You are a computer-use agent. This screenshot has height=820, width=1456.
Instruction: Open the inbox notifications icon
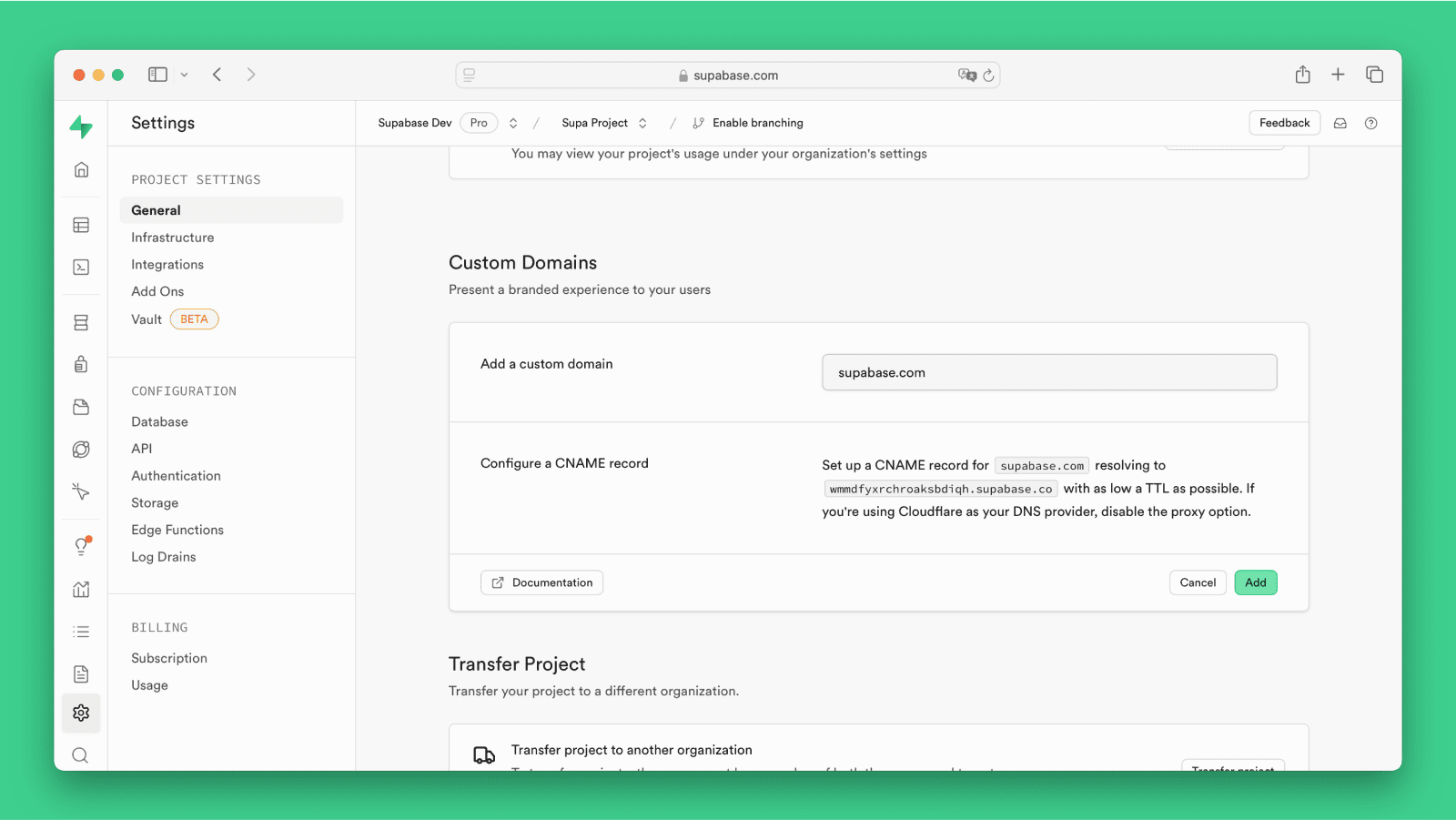pyautogui.click(x=1340, y=123)
